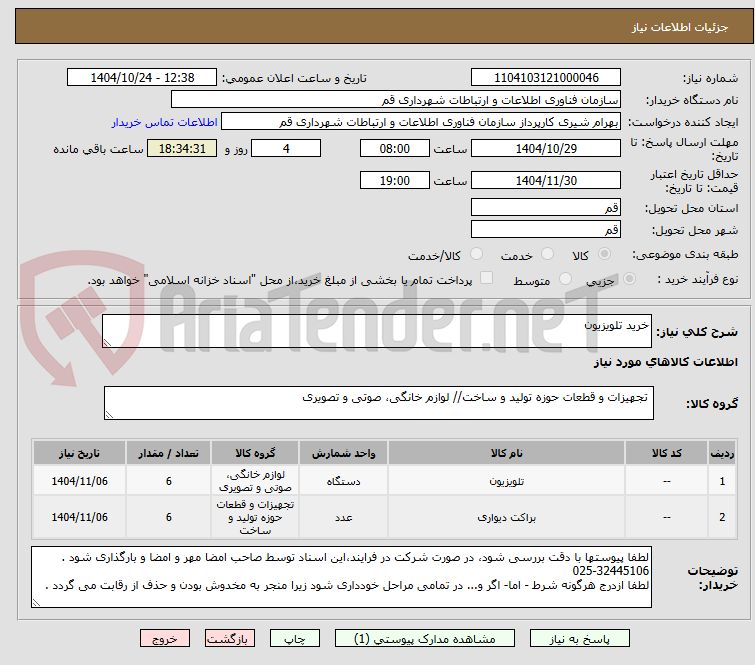755x665 pixels.
Task: Click the deadline time field 08:00
Action: [394, 148]
